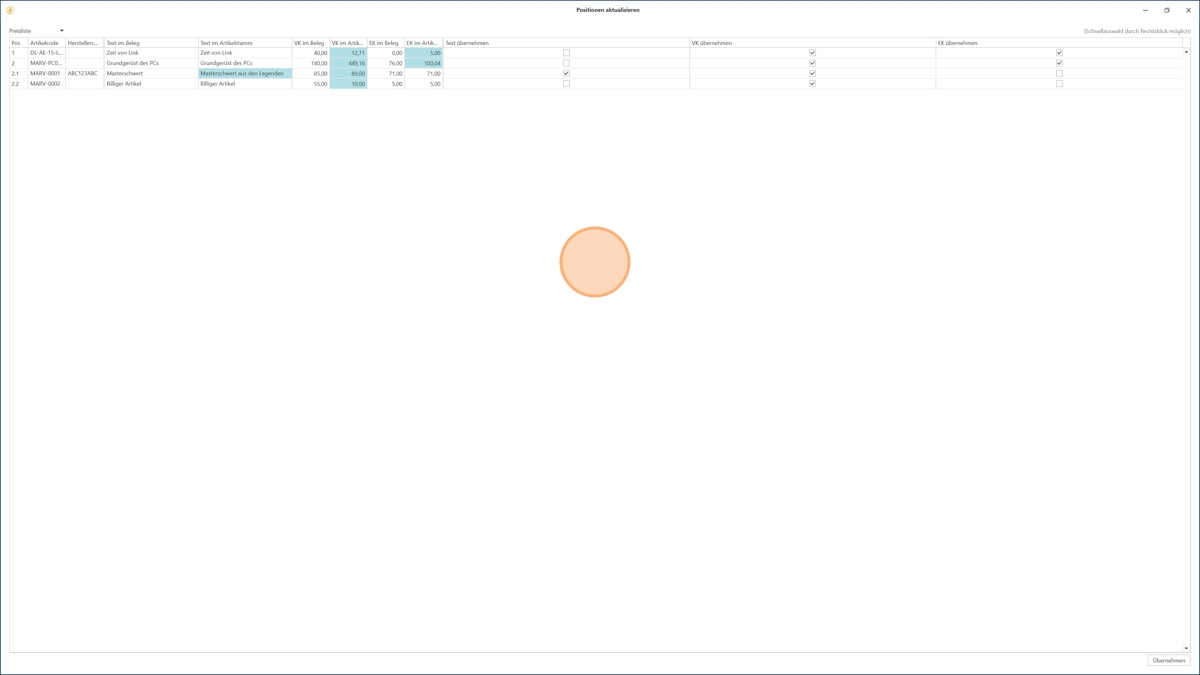Enable Text übernehmen for position 1

tap(566, 53)
